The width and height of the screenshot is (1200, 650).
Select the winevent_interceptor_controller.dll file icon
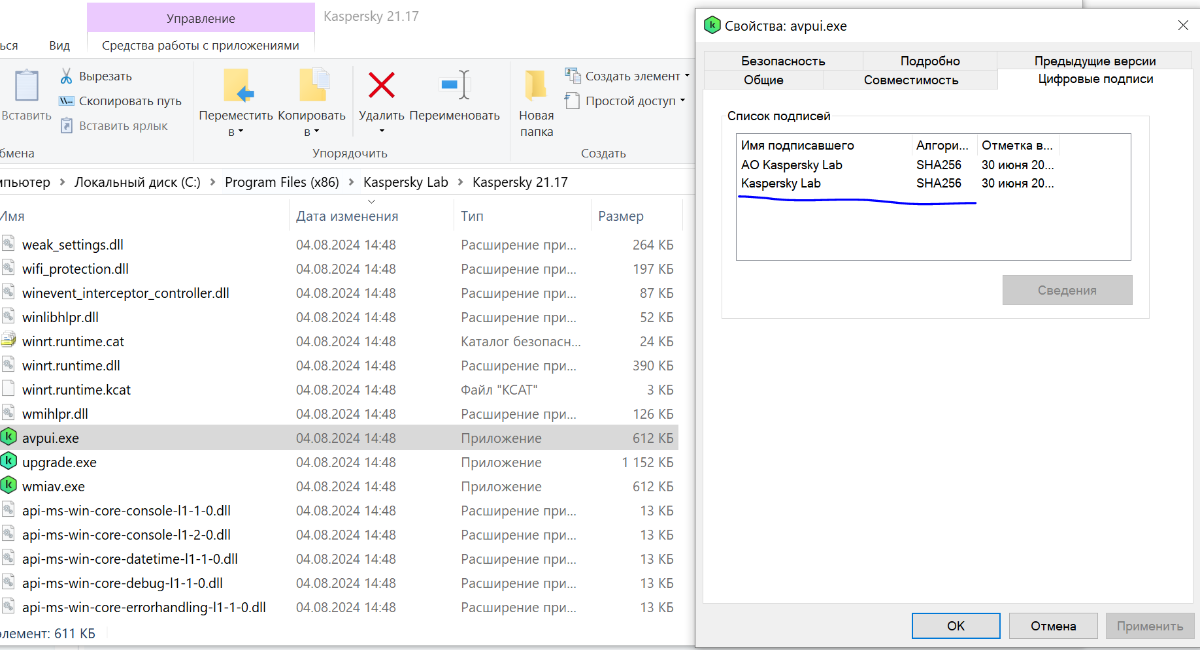(9, 293)
